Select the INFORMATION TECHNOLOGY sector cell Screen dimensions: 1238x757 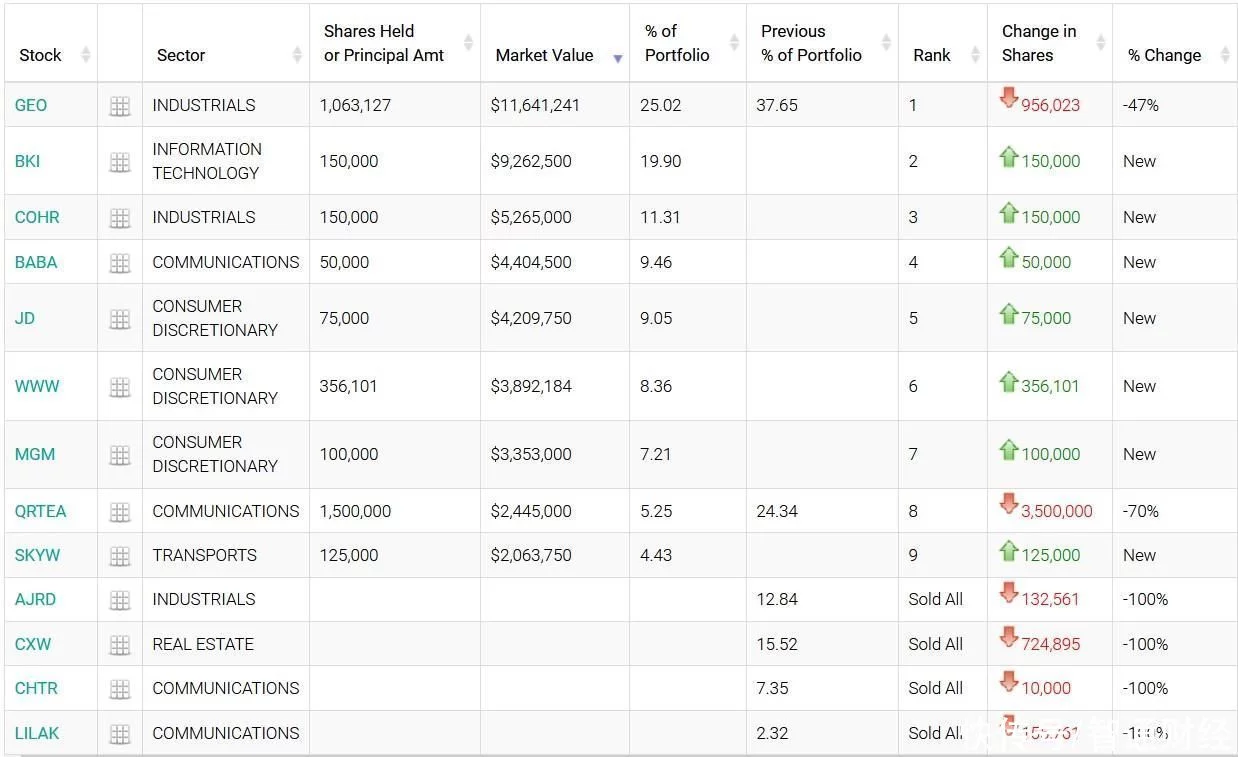[226, 162]
